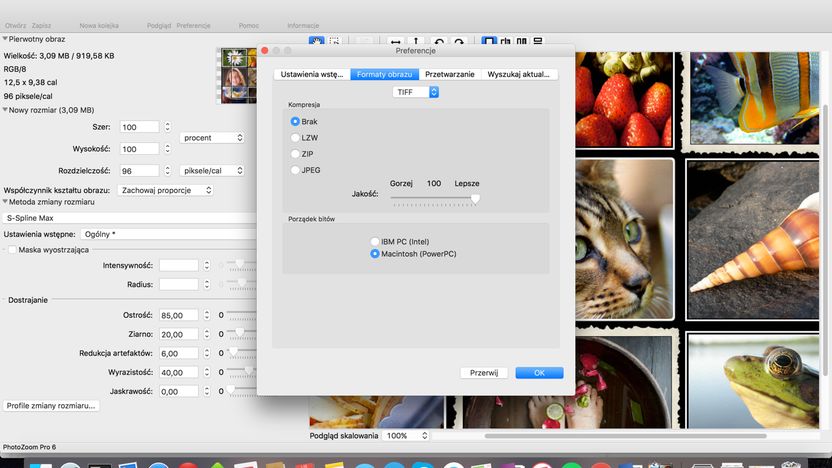Open Profile zmiany rozmiaru... button

pyautogui.click(x=51, y=405)
